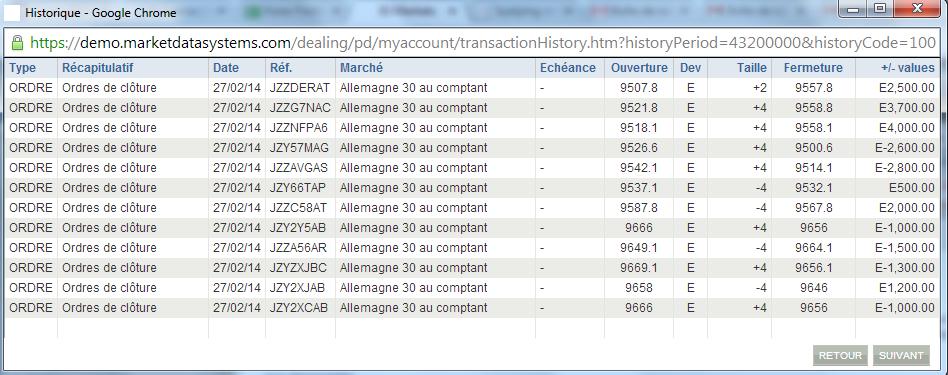Click the Fermeture column header

coord(813,68)
